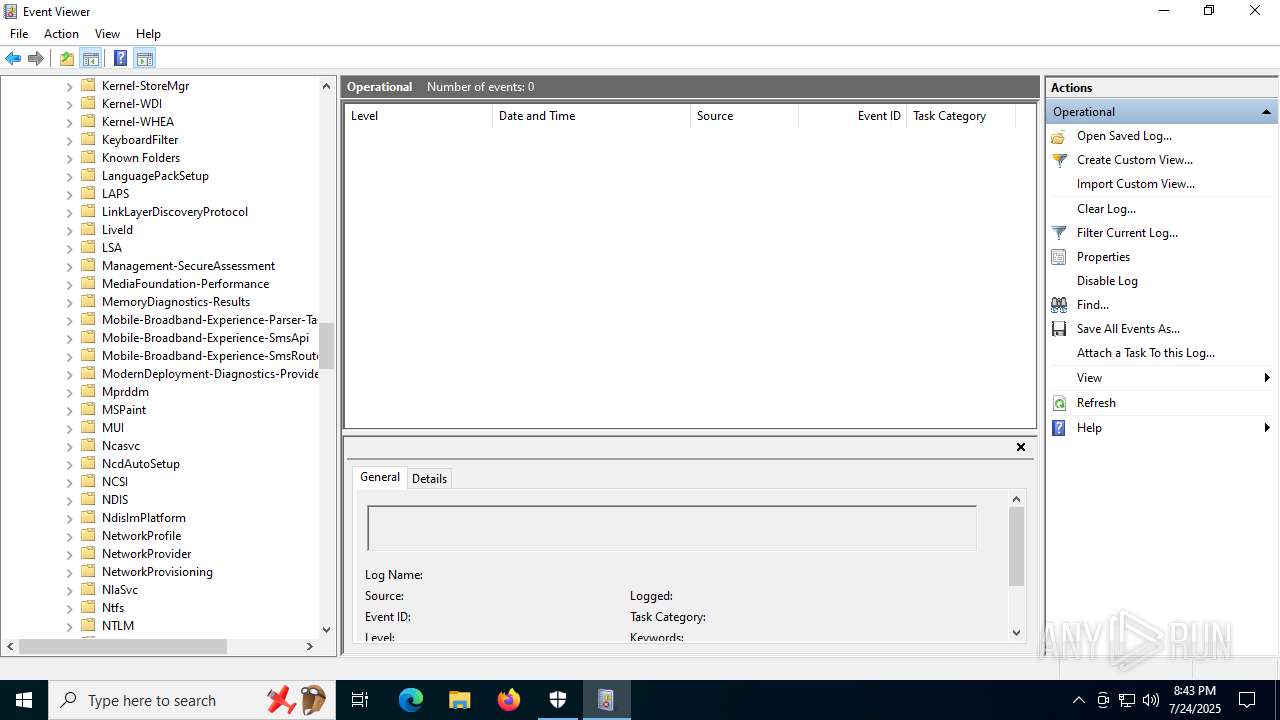
Task: Open File Explorer from taskbar
Action: 459,700
